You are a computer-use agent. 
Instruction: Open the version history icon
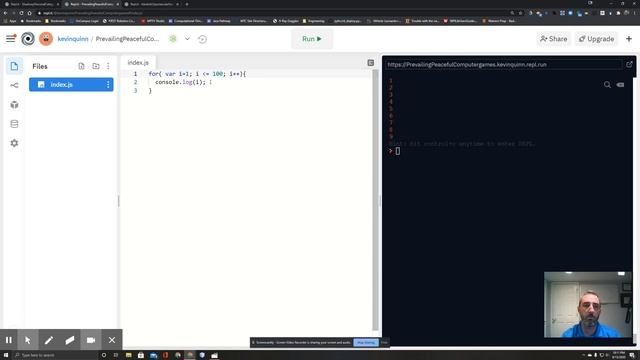pos(202,39)
